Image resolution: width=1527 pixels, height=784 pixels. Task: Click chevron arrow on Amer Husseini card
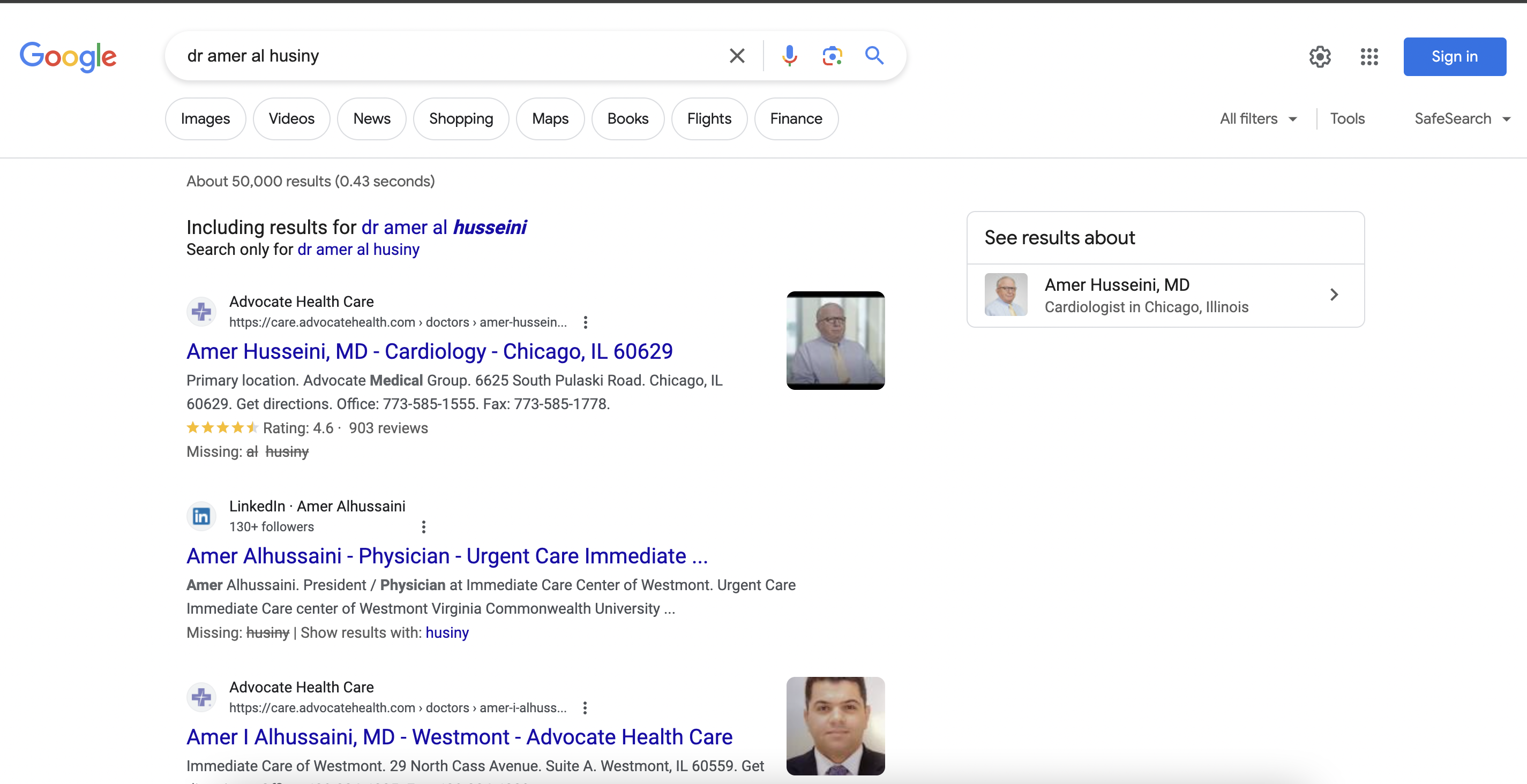1334,295
